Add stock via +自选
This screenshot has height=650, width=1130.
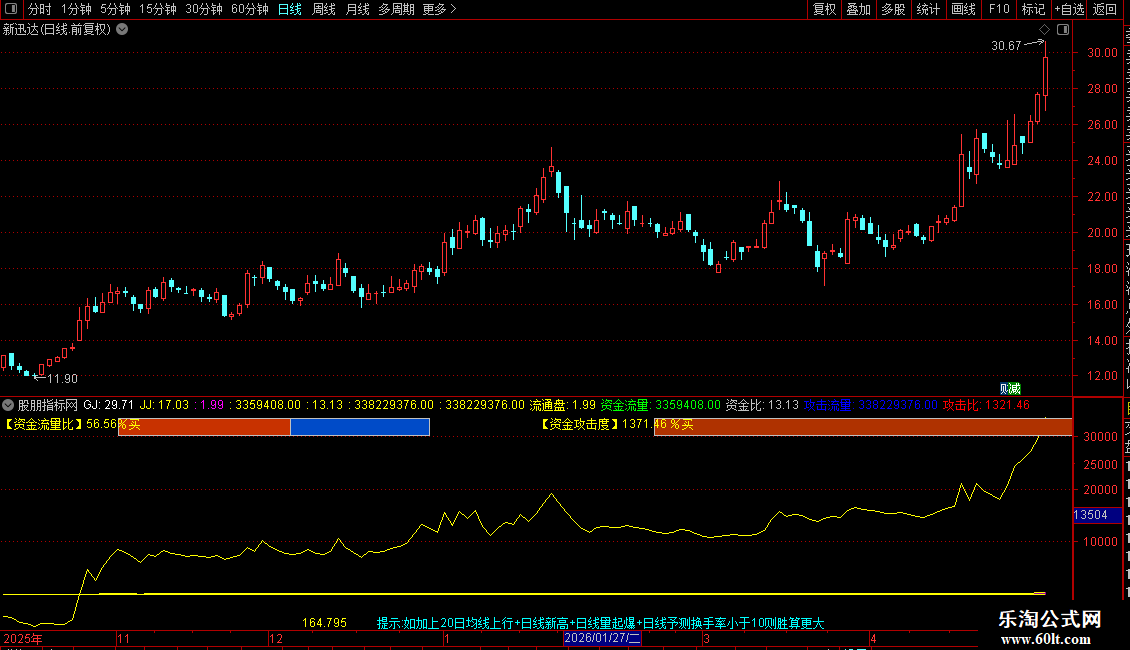(1069, 9)
